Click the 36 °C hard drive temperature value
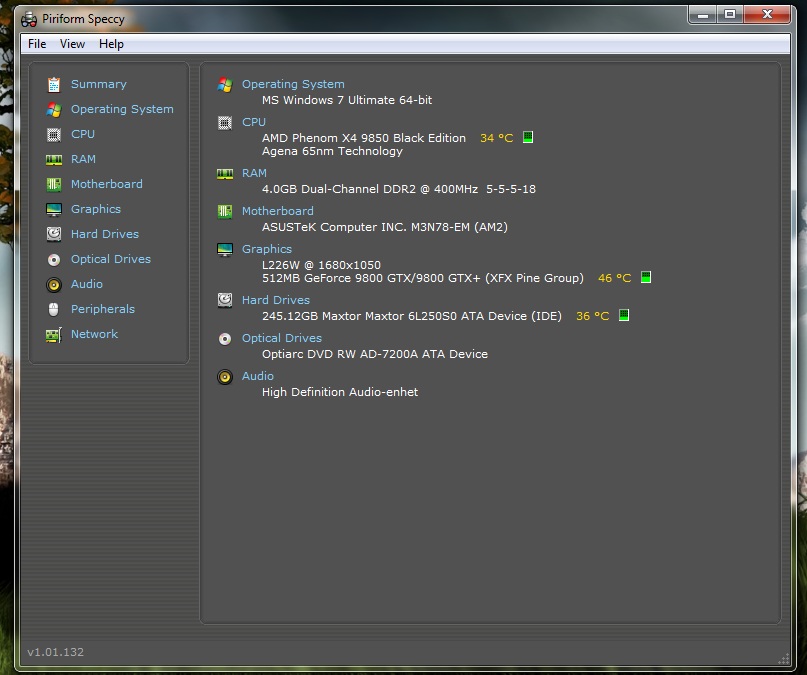 pos(592,316)
